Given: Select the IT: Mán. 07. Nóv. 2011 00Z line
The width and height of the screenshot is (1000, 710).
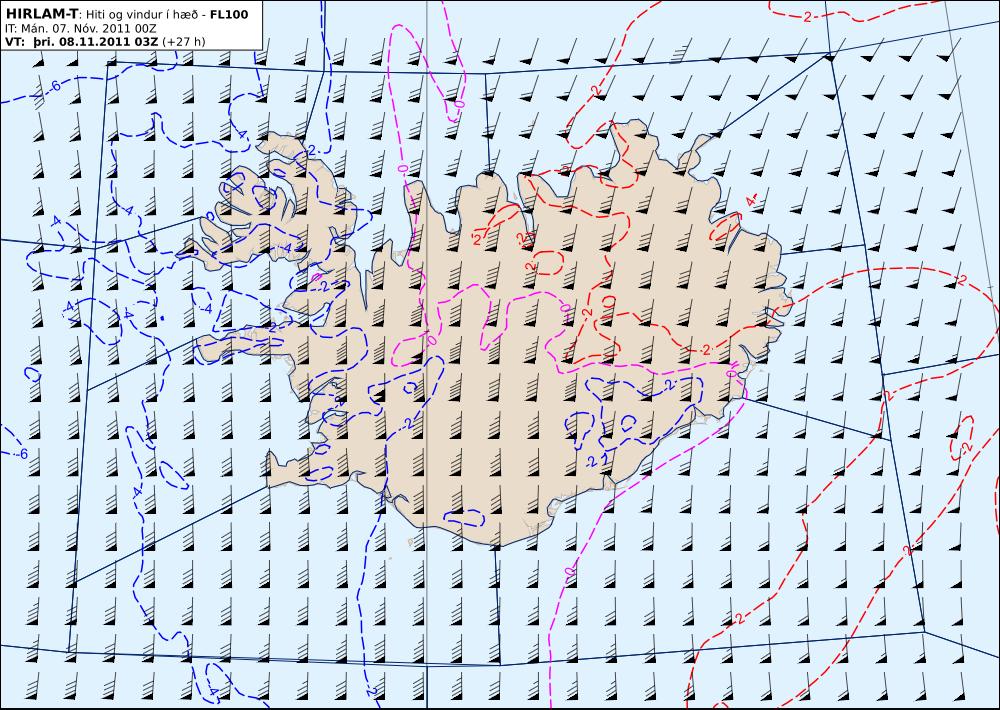Looking at the screenshot, I should [x=80, y=29].
